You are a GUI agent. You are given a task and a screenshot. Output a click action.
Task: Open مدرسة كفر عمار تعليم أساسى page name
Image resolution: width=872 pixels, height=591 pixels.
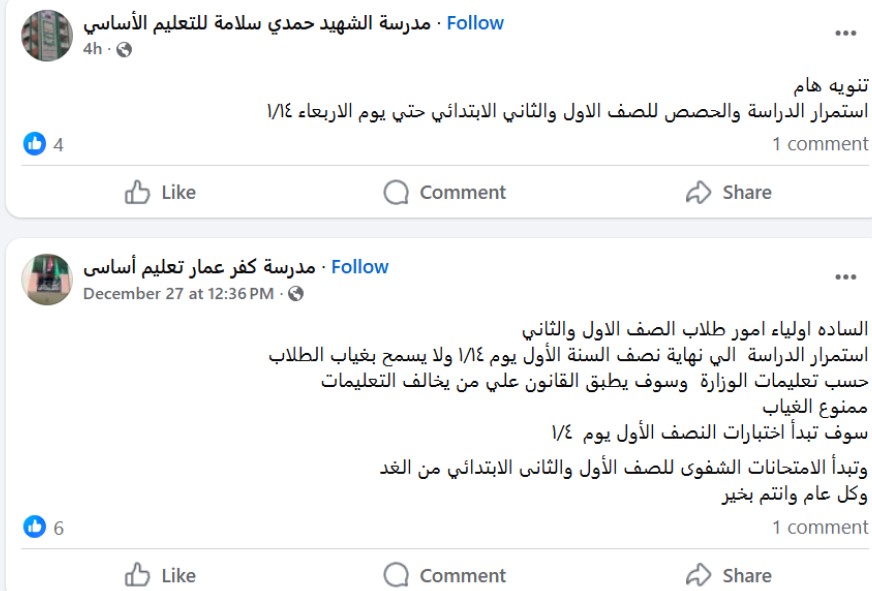coord(199,267)
